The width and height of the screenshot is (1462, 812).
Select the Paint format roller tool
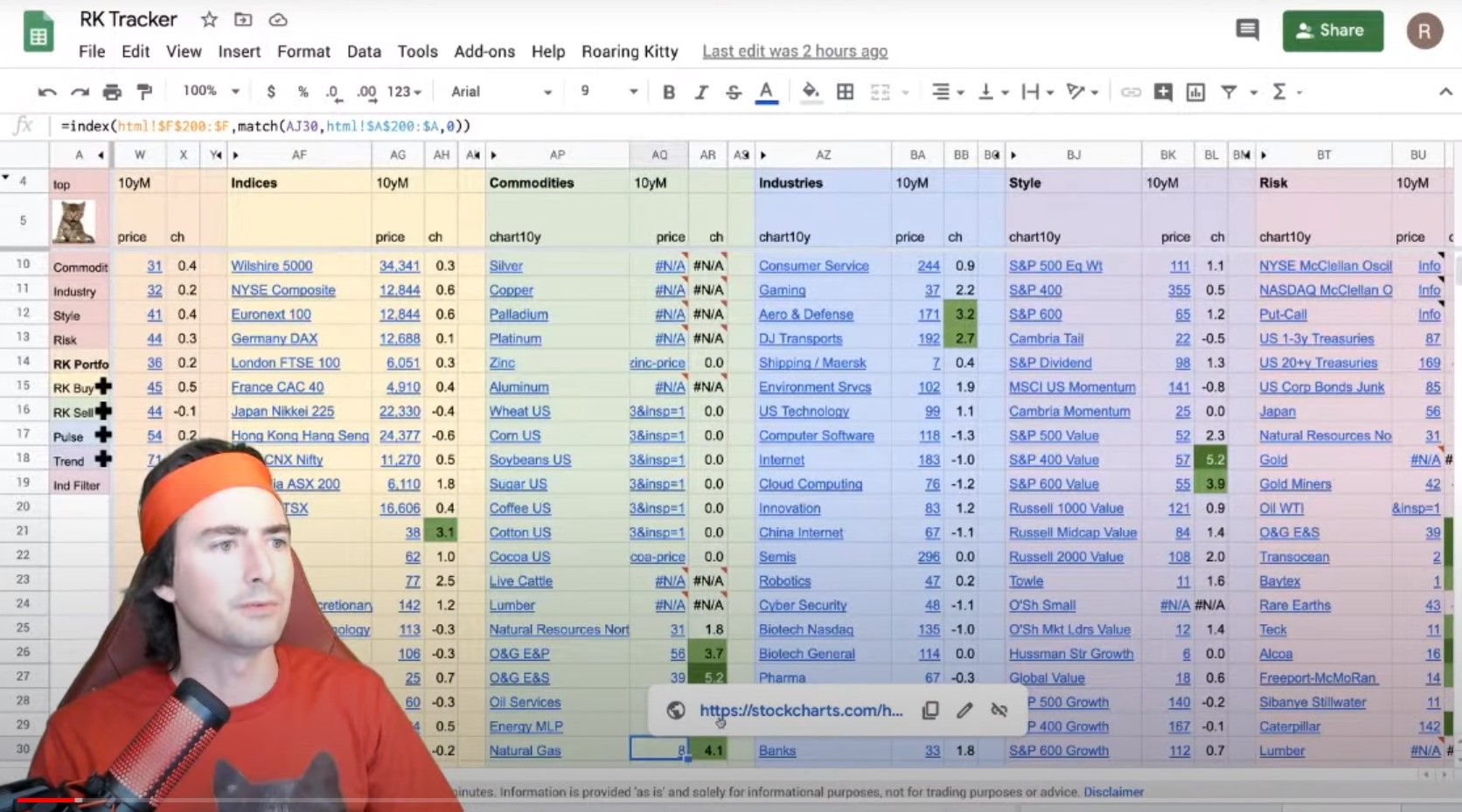(x=144, y=92)
